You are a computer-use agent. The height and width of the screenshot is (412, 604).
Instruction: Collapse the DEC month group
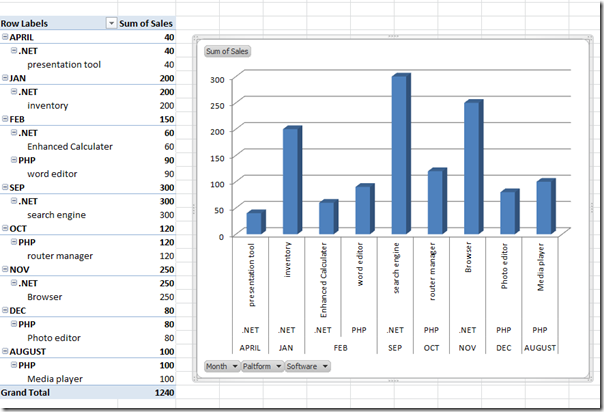point(5,310)
